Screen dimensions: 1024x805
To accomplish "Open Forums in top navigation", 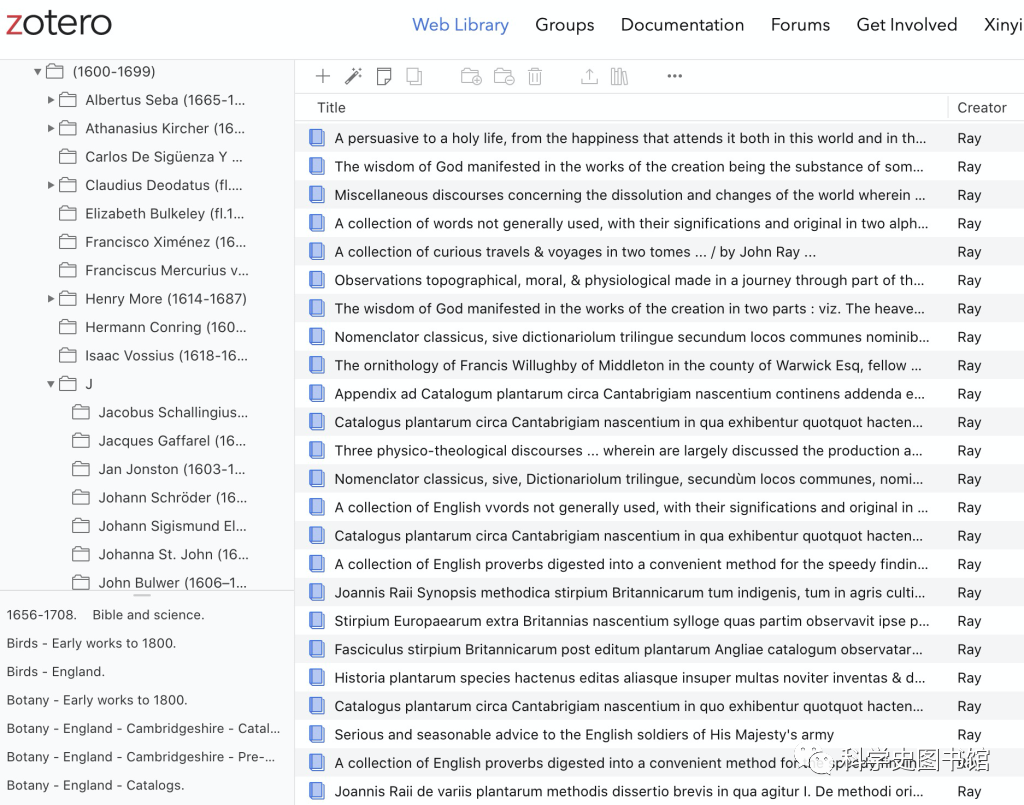I will coord(800,25).
